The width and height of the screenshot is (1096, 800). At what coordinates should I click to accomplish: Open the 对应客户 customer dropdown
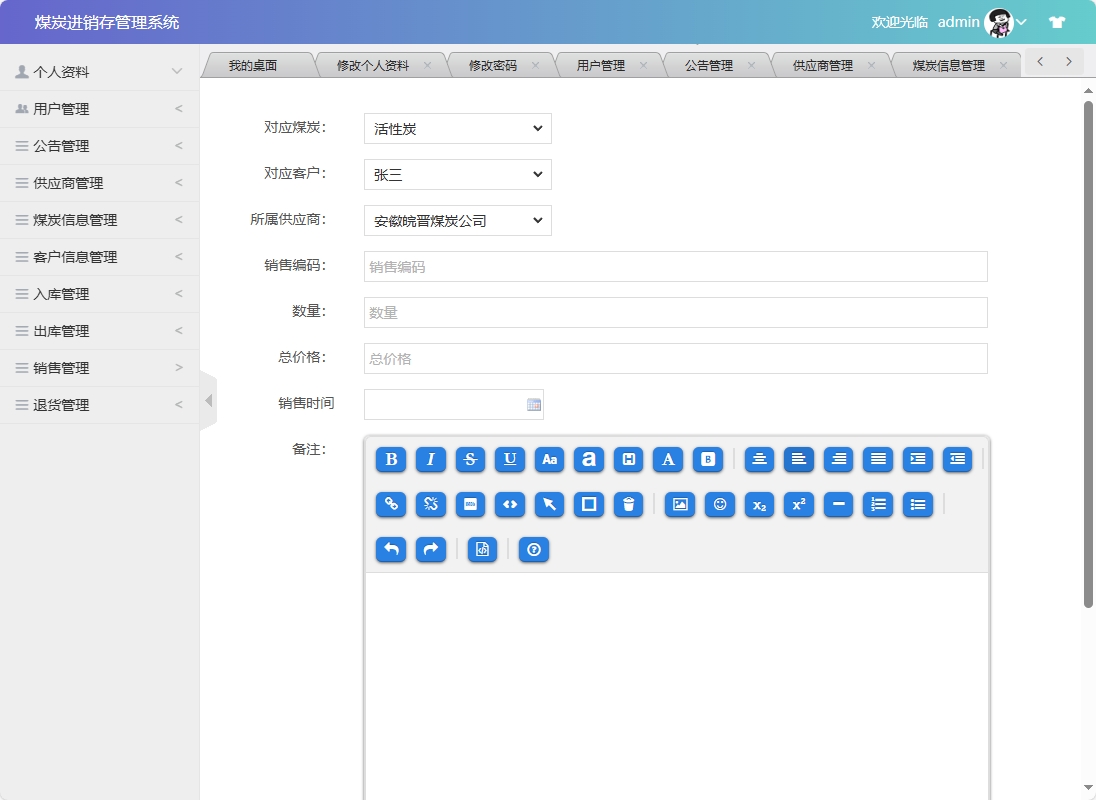(457, 174)
